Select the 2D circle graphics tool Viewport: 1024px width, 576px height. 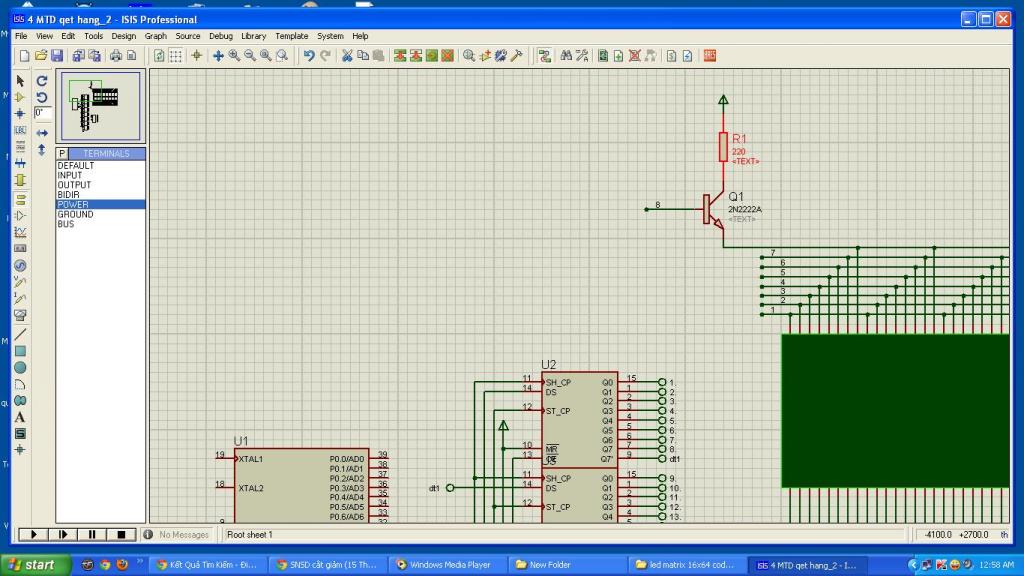pyautogui.click(x=20, y=367)
